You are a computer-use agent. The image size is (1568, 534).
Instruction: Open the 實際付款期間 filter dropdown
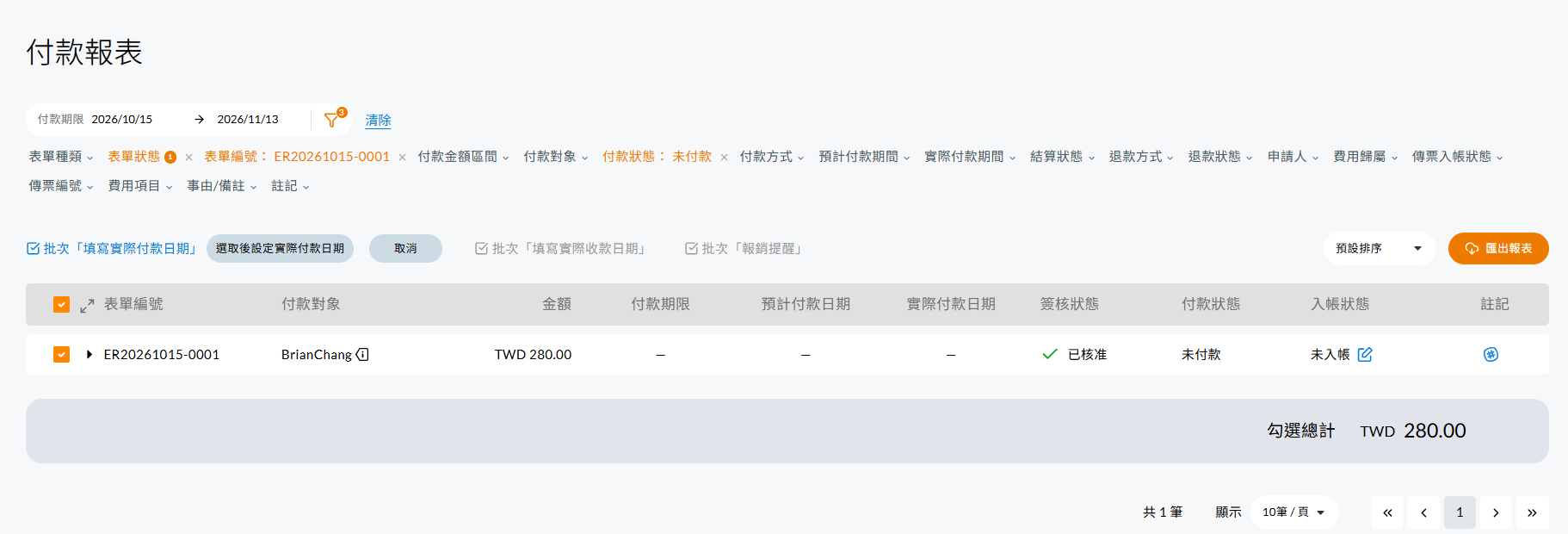click(x=971, y=157)
